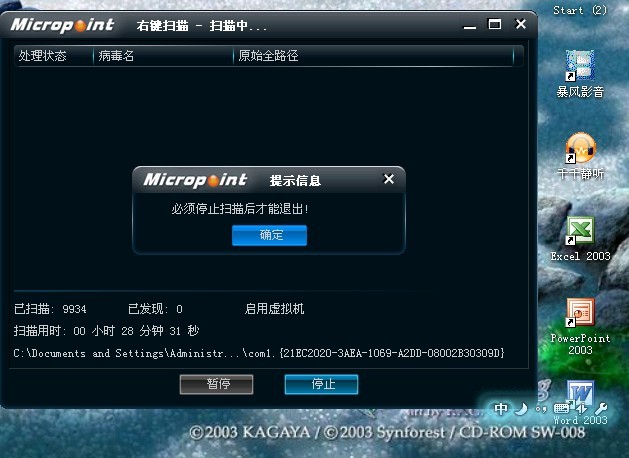629x458 pixels.
Task: Open the 千千静听 desktop shortcut
Action: (x=580, y=156)
